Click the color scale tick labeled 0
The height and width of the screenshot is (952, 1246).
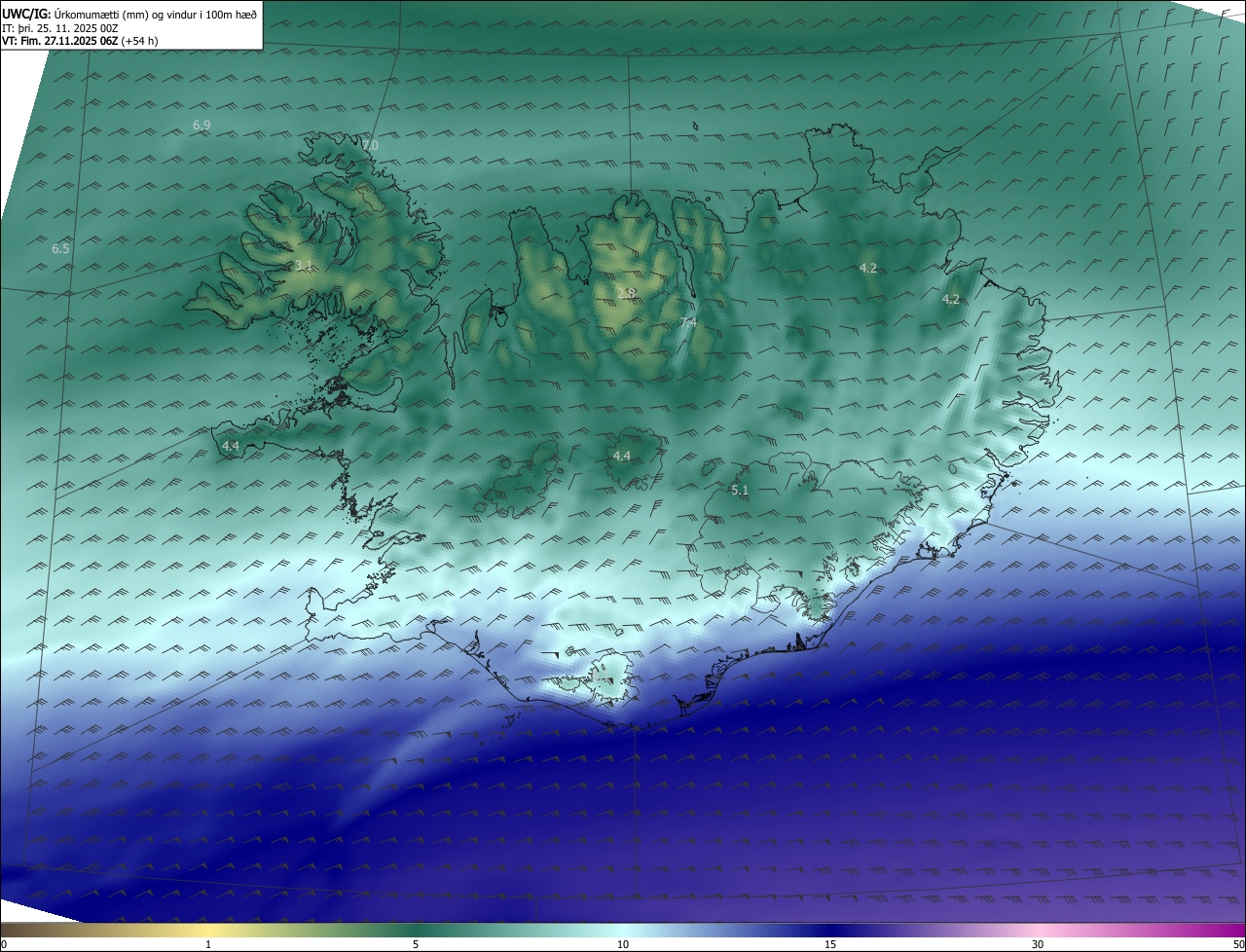click(3, 944)
